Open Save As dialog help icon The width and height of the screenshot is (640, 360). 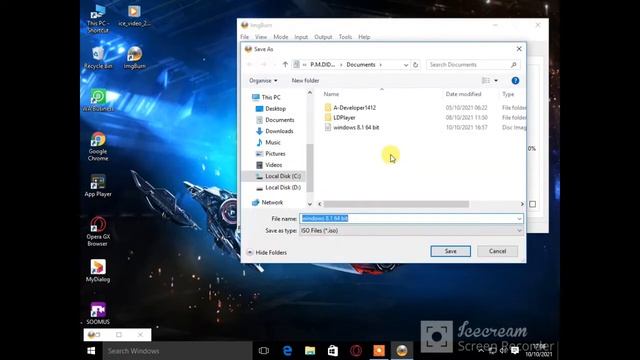pyautogui.click(x=515, y=81)
